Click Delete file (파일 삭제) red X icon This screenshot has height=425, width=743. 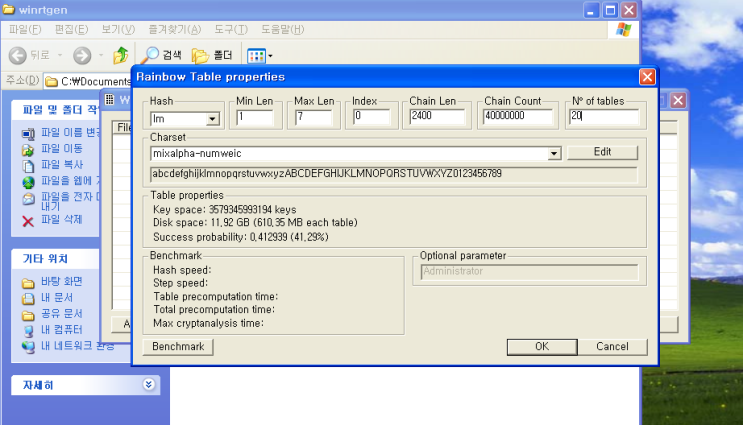click(x=28, y=221)
